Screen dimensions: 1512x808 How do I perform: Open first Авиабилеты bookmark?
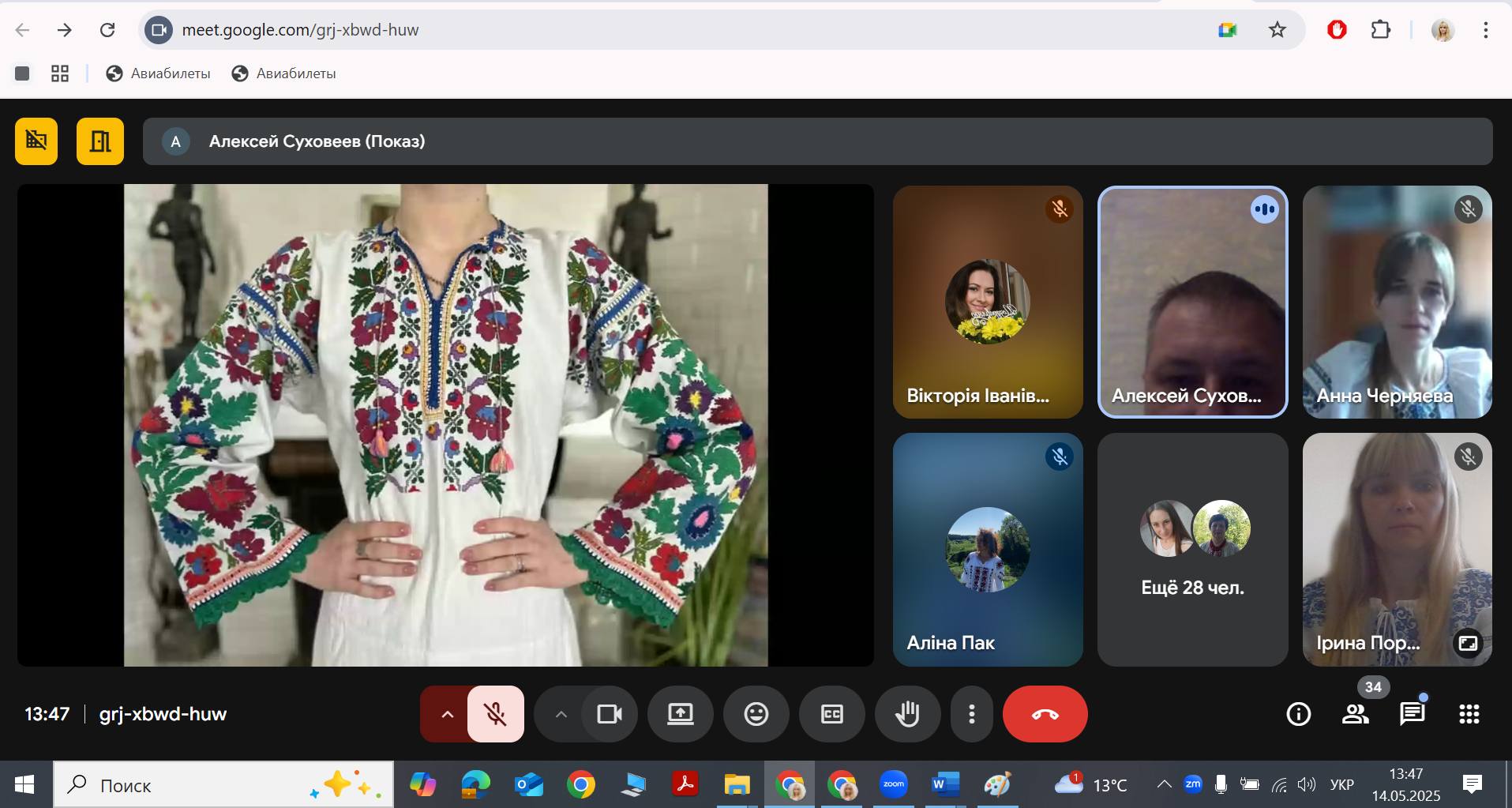pyautogui.click(x=159, y=73)
